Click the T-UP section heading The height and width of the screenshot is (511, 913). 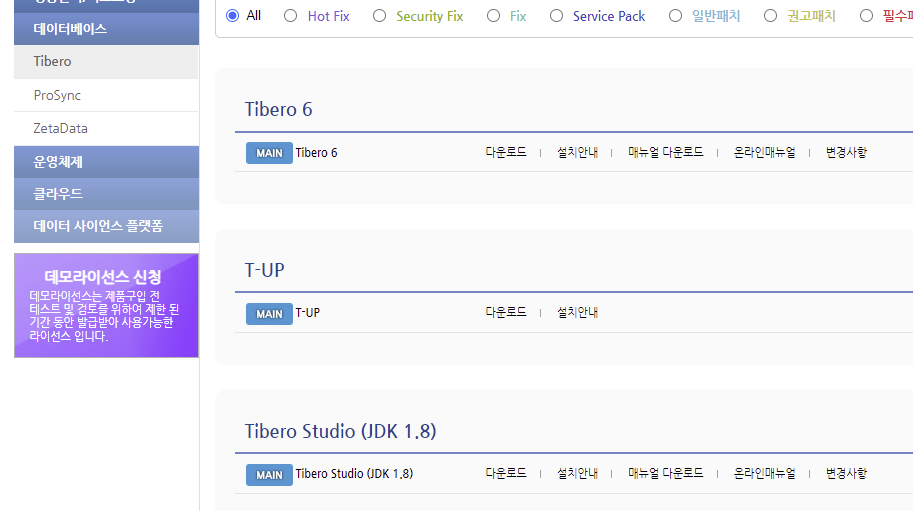point(264,271)
